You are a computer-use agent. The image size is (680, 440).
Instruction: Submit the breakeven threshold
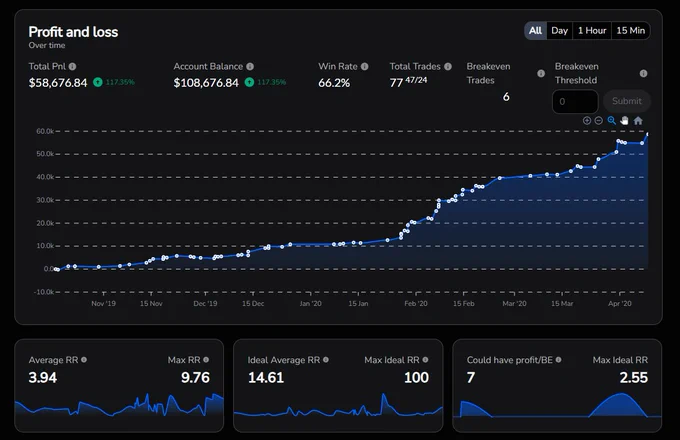[x=627, y=101]
